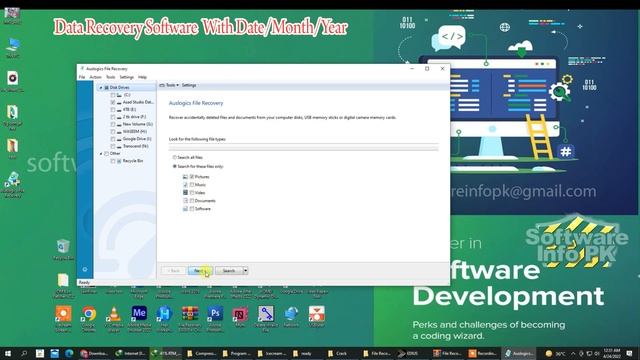Open the Settings menu in the menu bar
The image size is (640, 360).
tap(127, 77)
